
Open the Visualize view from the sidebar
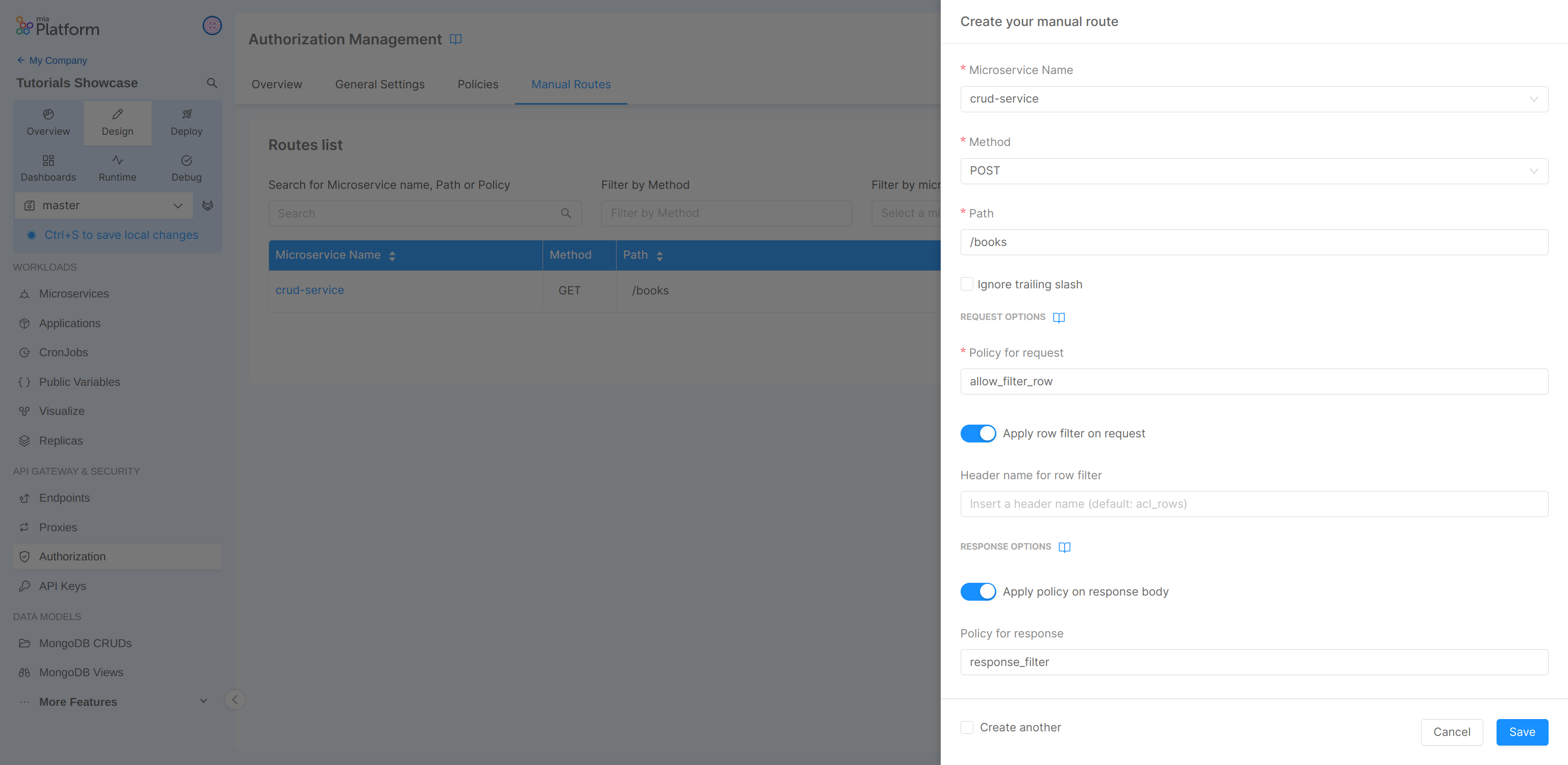(x=61, y=411)
